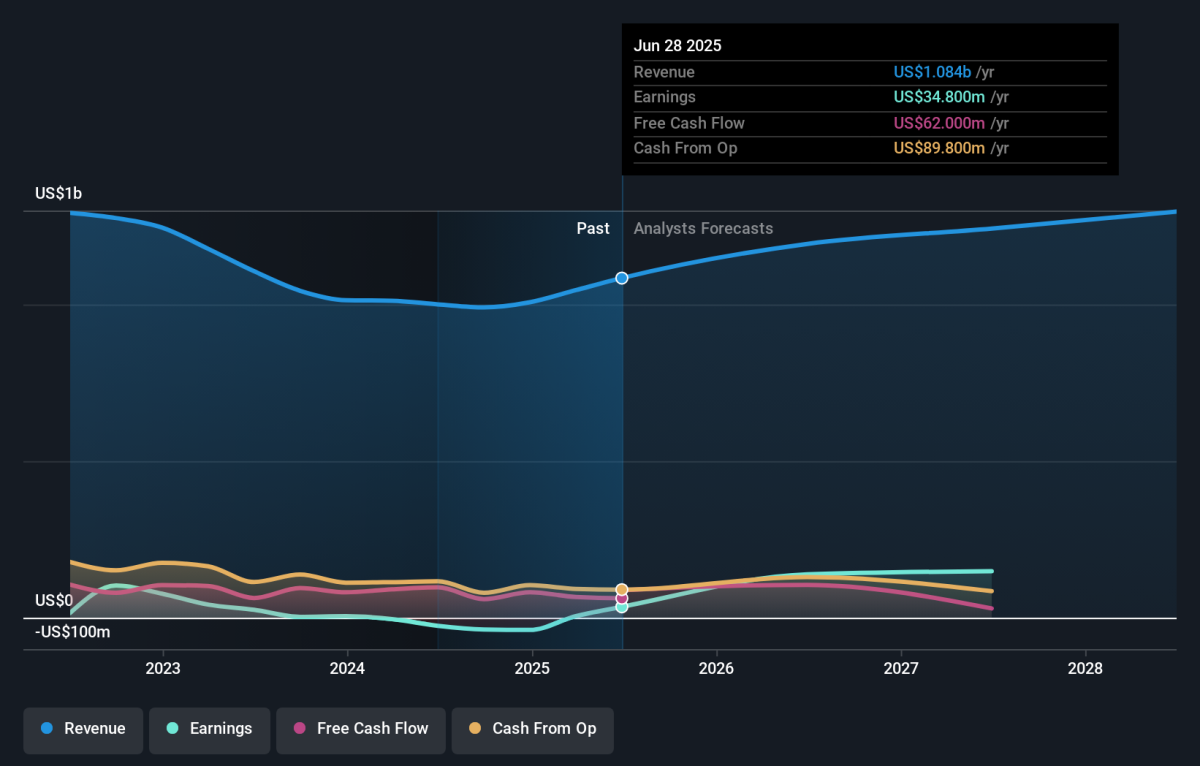Click the Analysts Forecasts label
This screenshot has width=1200, height=766.
pyautogui.click(x=703, y=229)
